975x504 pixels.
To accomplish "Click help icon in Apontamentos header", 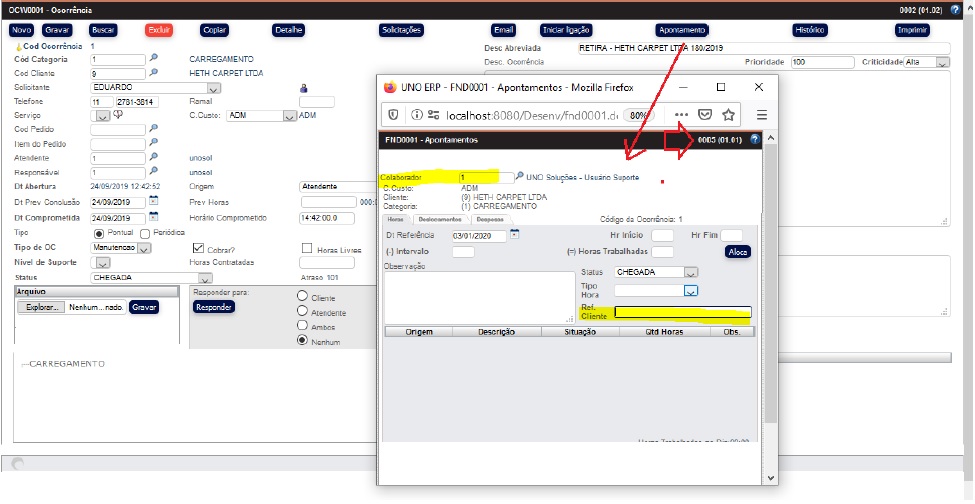I will click(754, 140).
